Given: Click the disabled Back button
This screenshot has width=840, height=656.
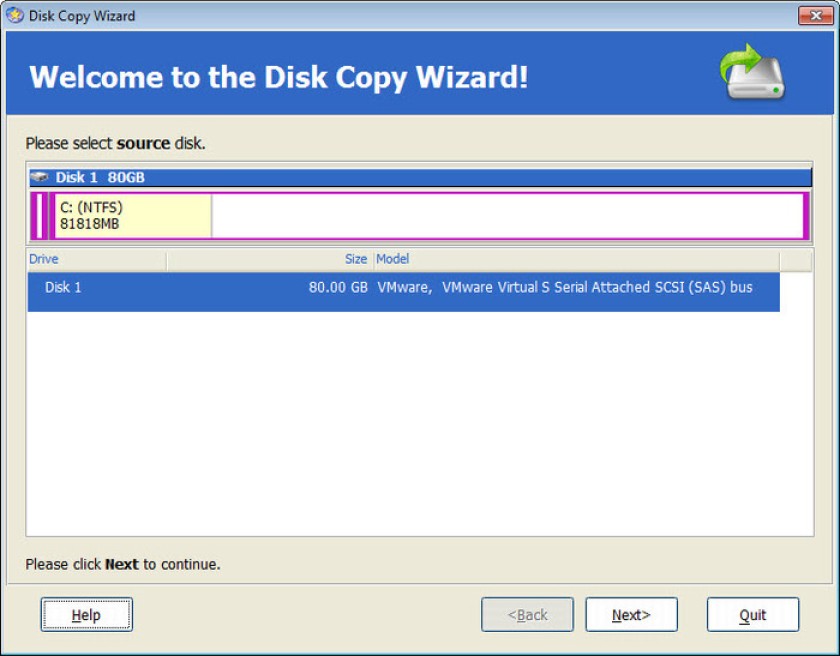Looking at the screenshot, I should 527,615.
